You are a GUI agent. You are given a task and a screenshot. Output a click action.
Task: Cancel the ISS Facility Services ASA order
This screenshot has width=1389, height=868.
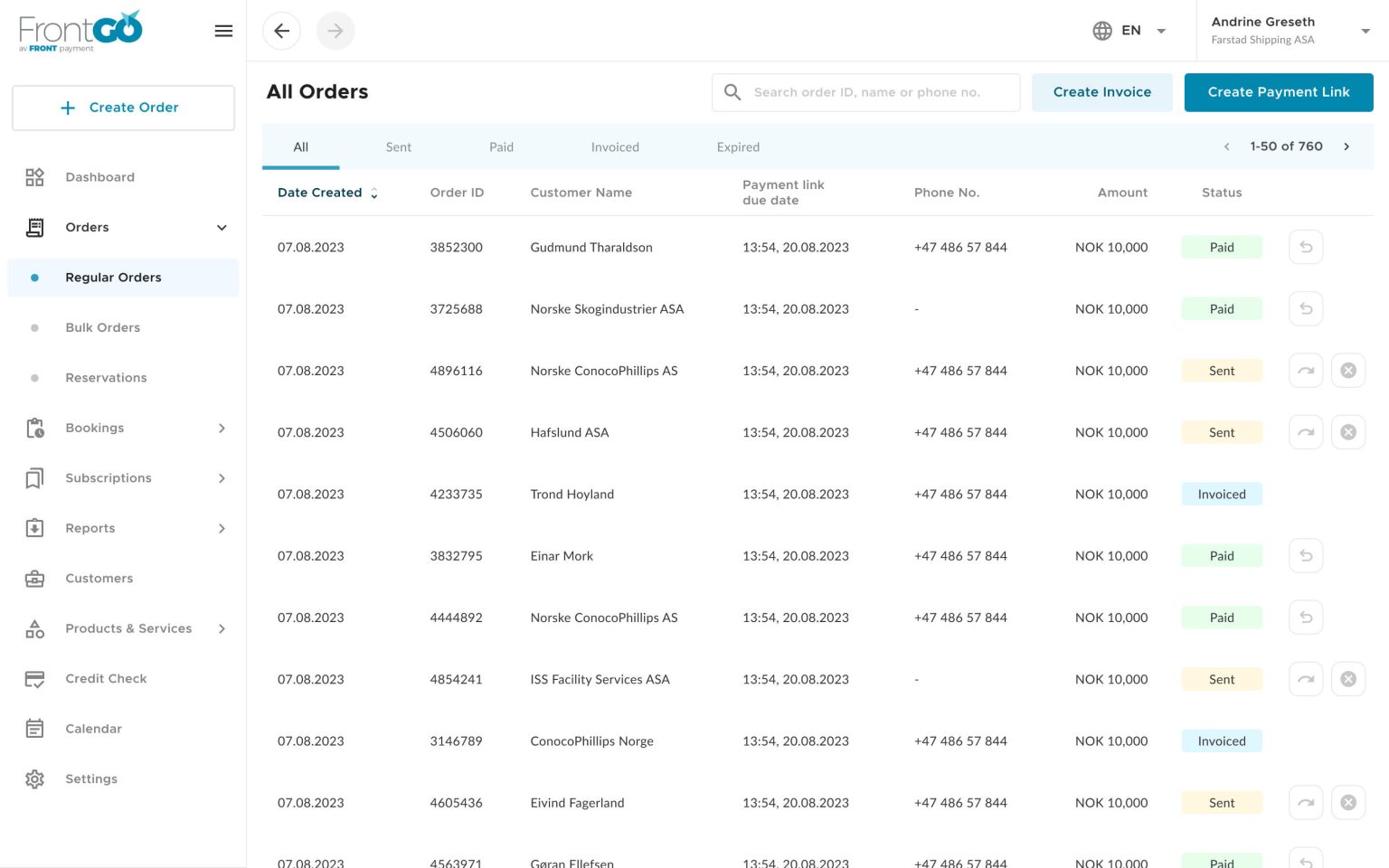tap(1347, 679)
